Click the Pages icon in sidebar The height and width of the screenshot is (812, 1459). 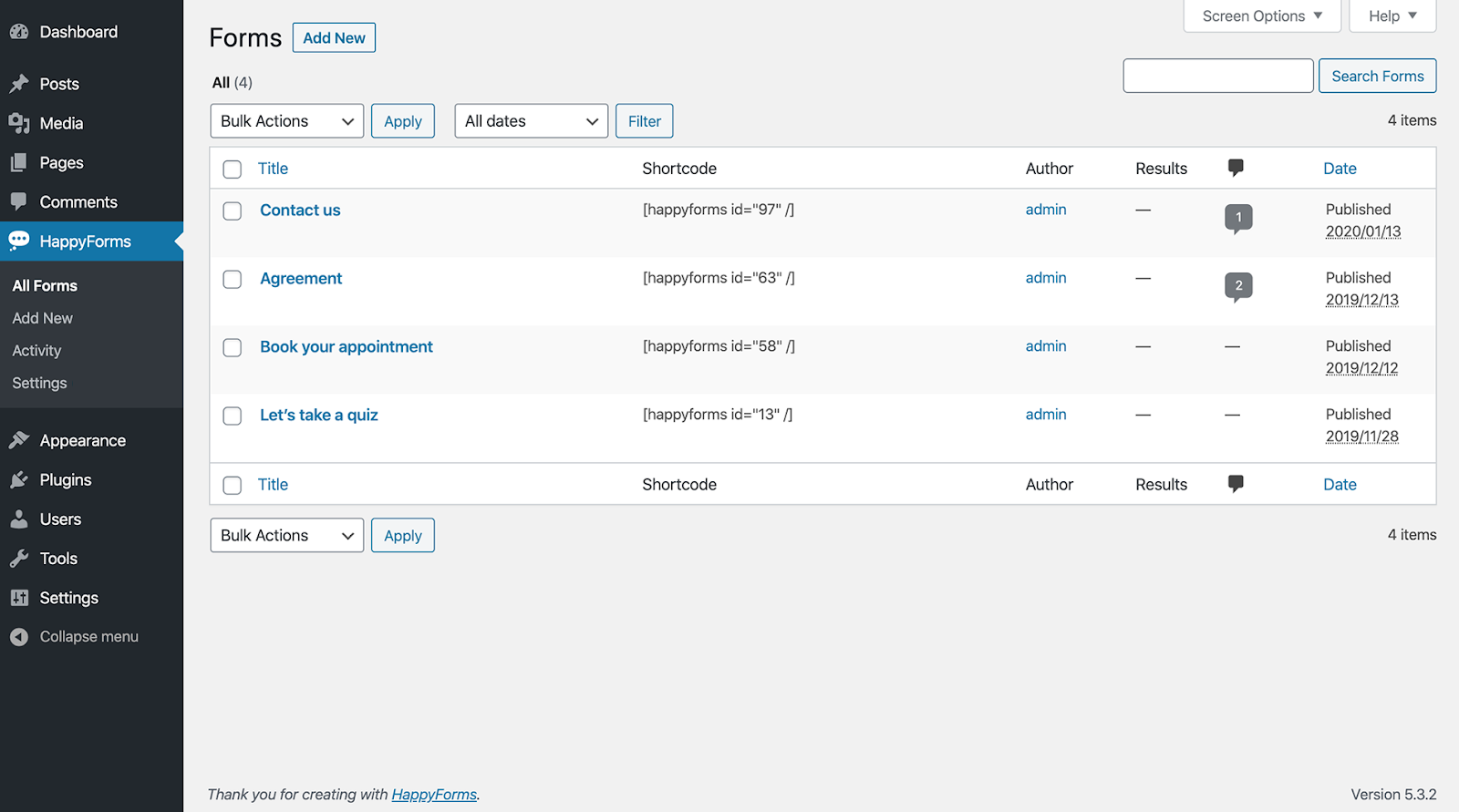click(19, 162)
